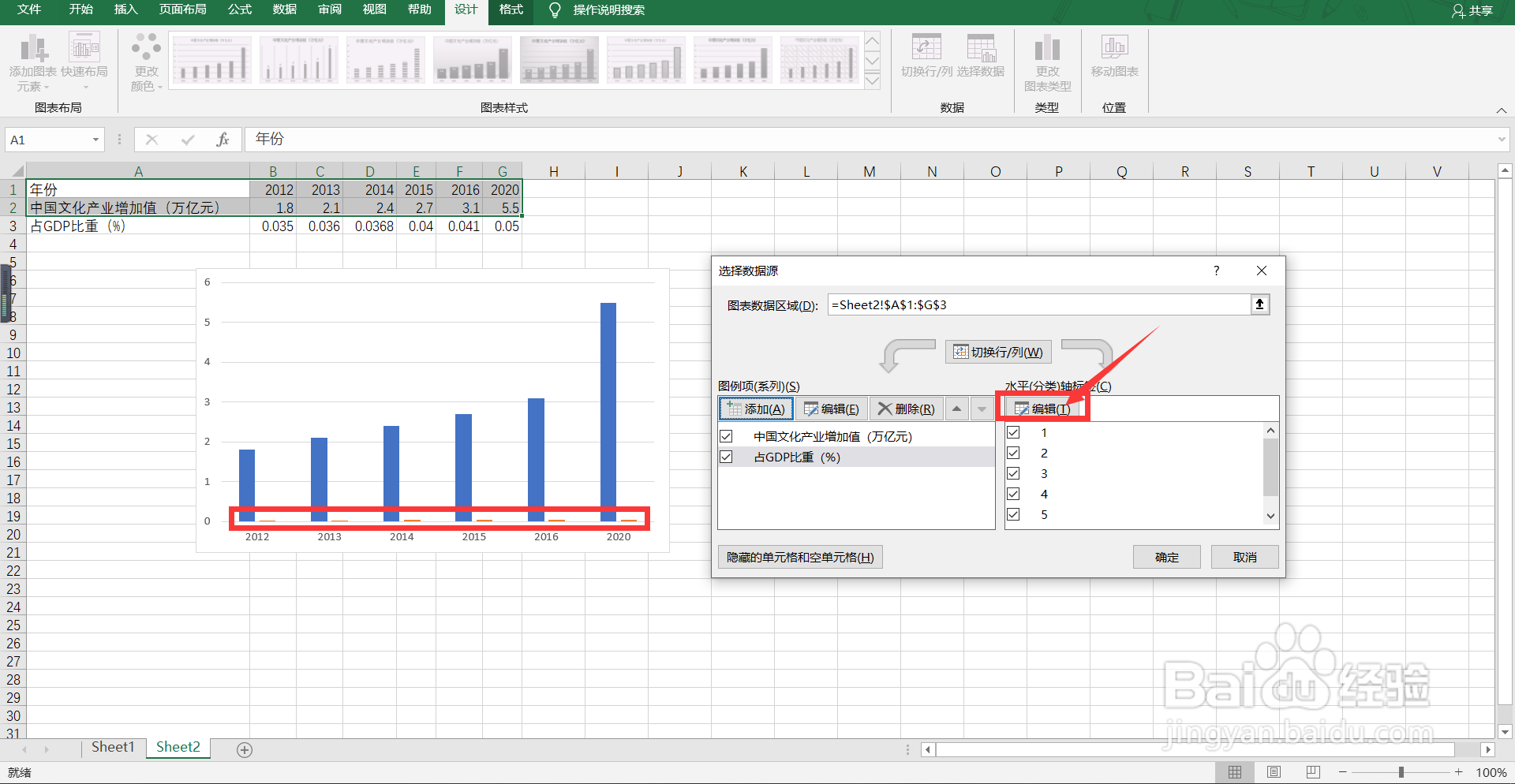Click the Insert Function fx icon
The height and width of the screenshot is (784, 1515).
click(223, 140)
